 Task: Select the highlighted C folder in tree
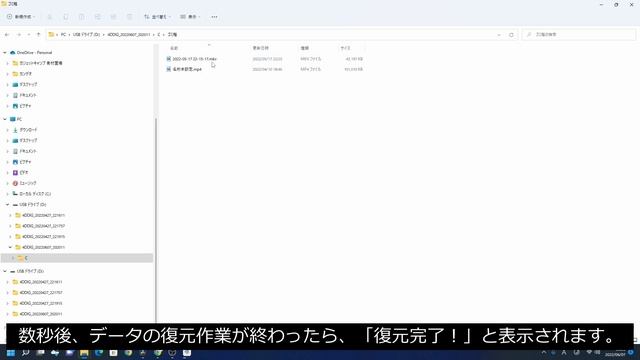click(x=26, y=258)
